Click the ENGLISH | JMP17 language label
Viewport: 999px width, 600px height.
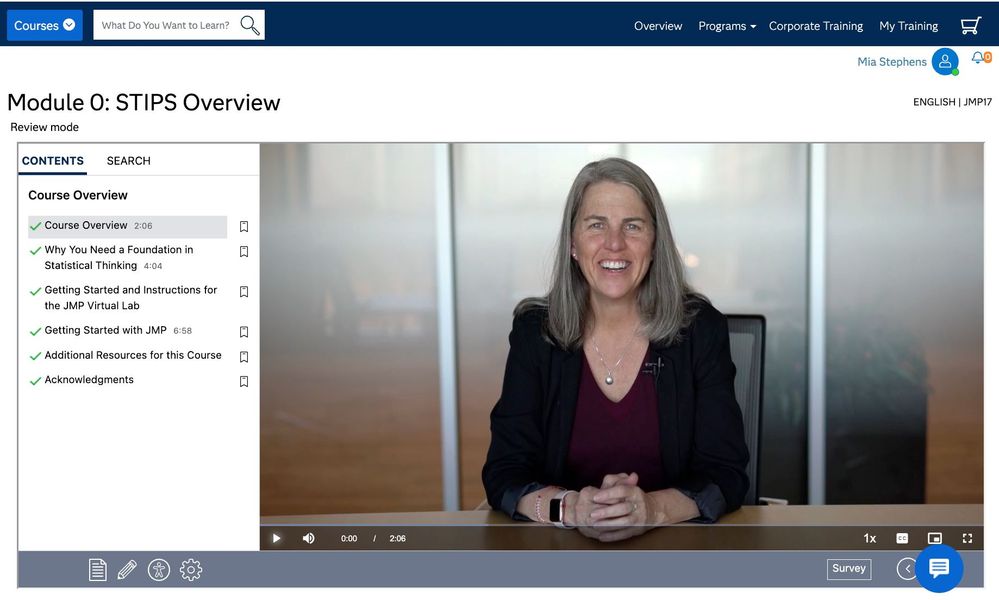[x=952, y=102]
